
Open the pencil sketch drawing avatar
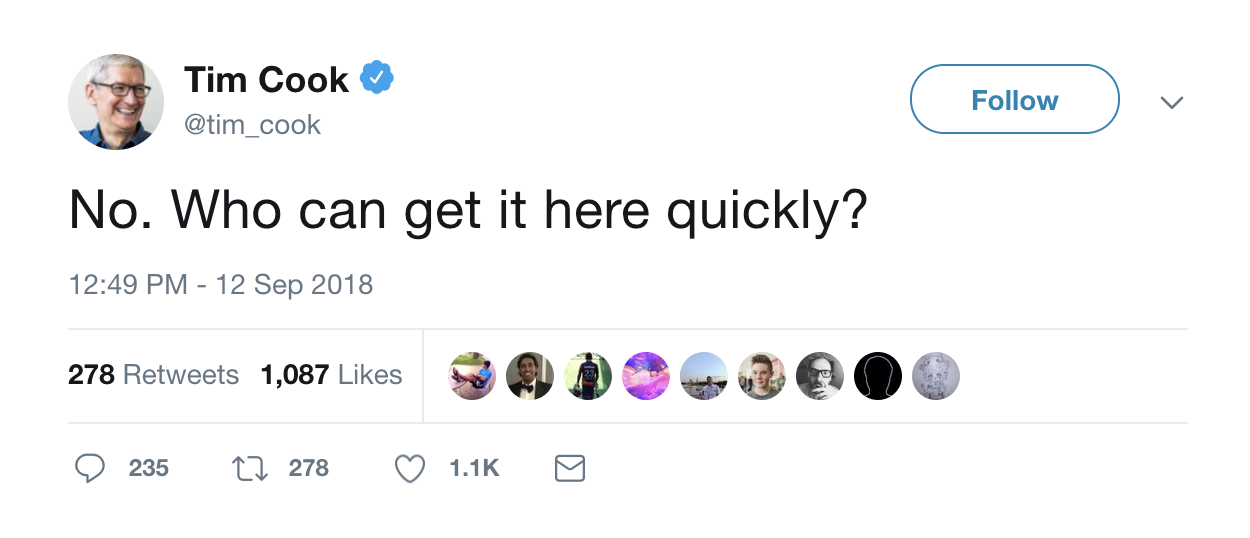[x=936, y=376]
